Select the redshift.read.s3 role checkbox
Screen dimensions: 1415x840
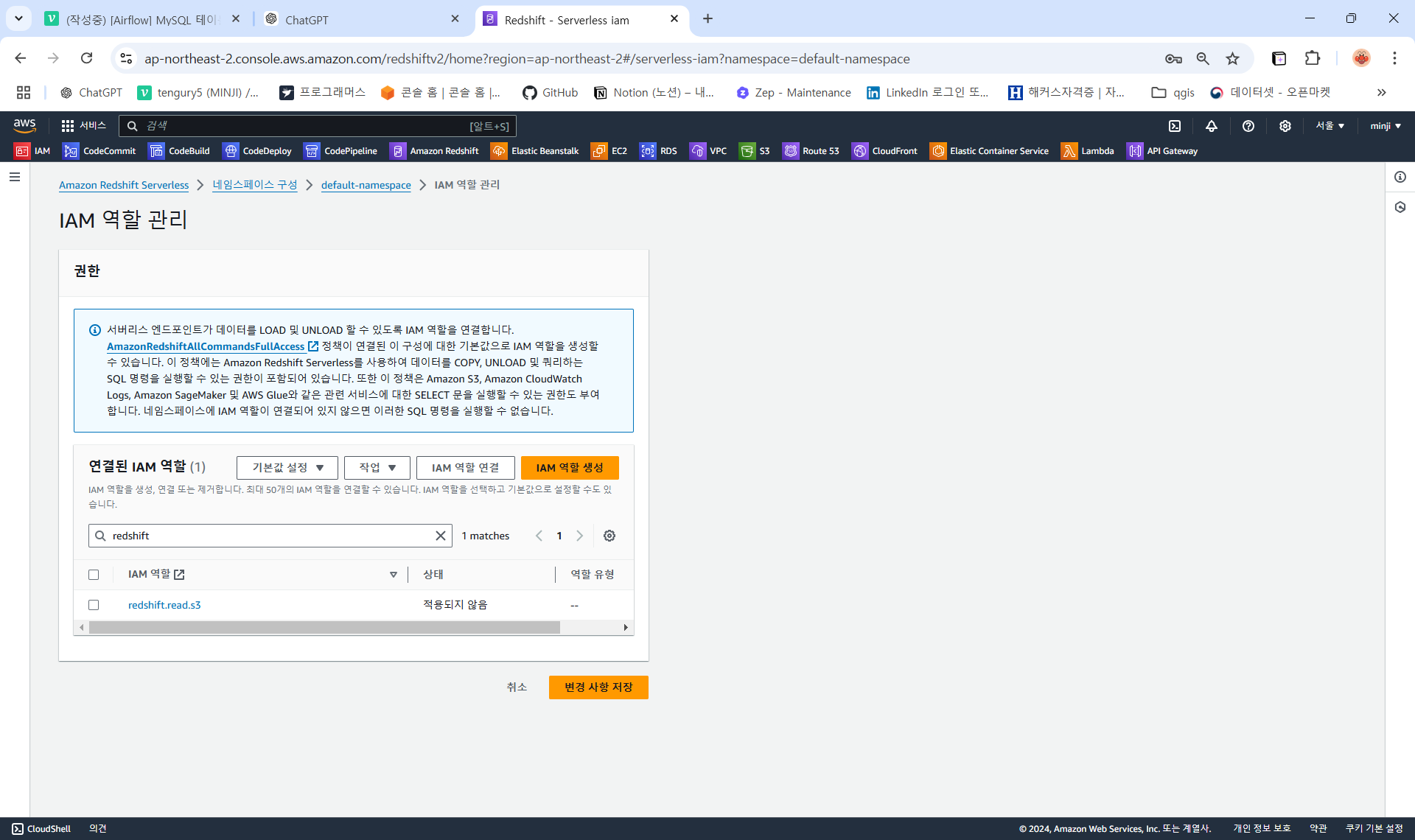click(94, 605)
